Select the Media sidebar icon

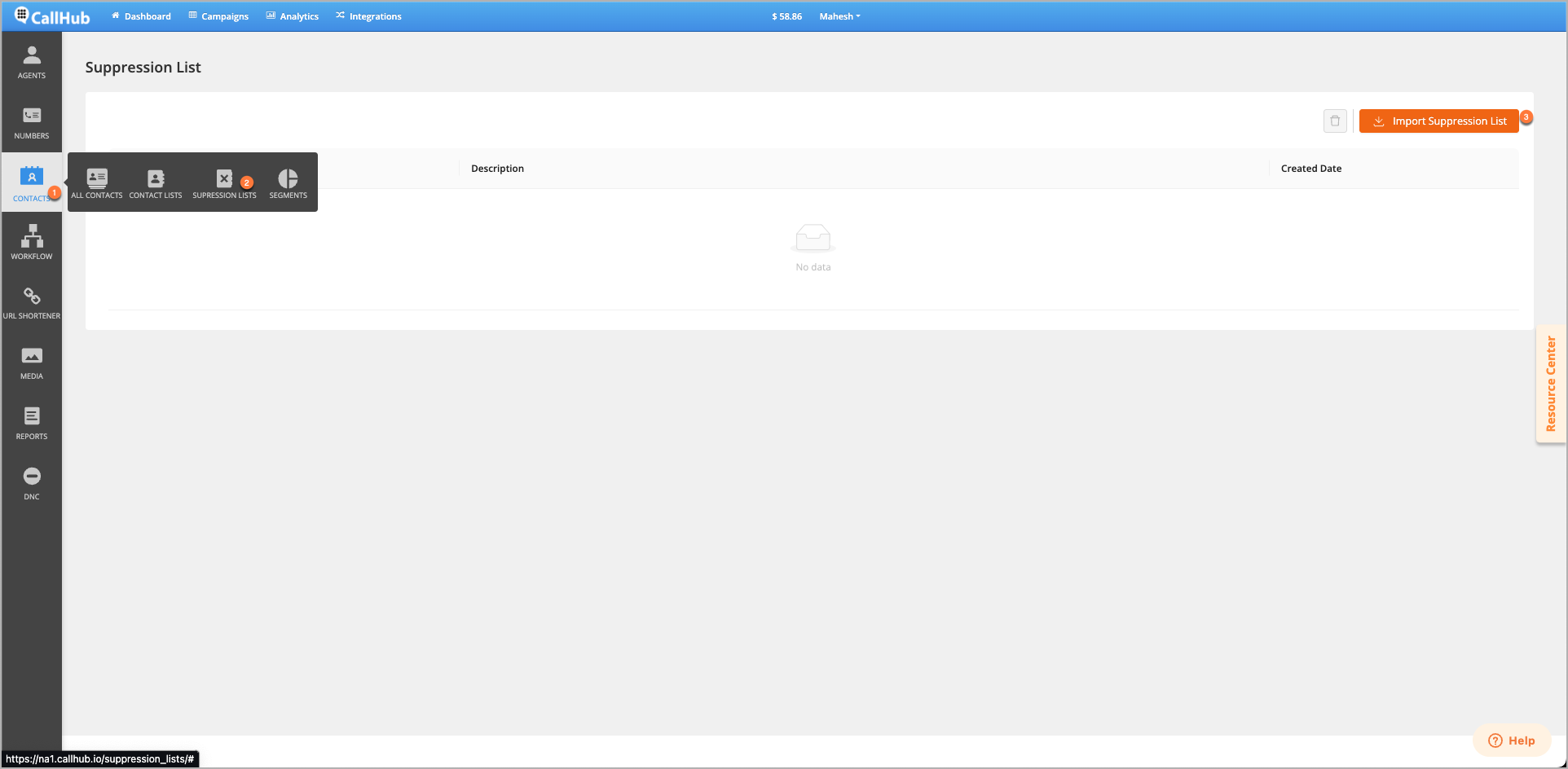pyautogui.click(x=31, y=361)
